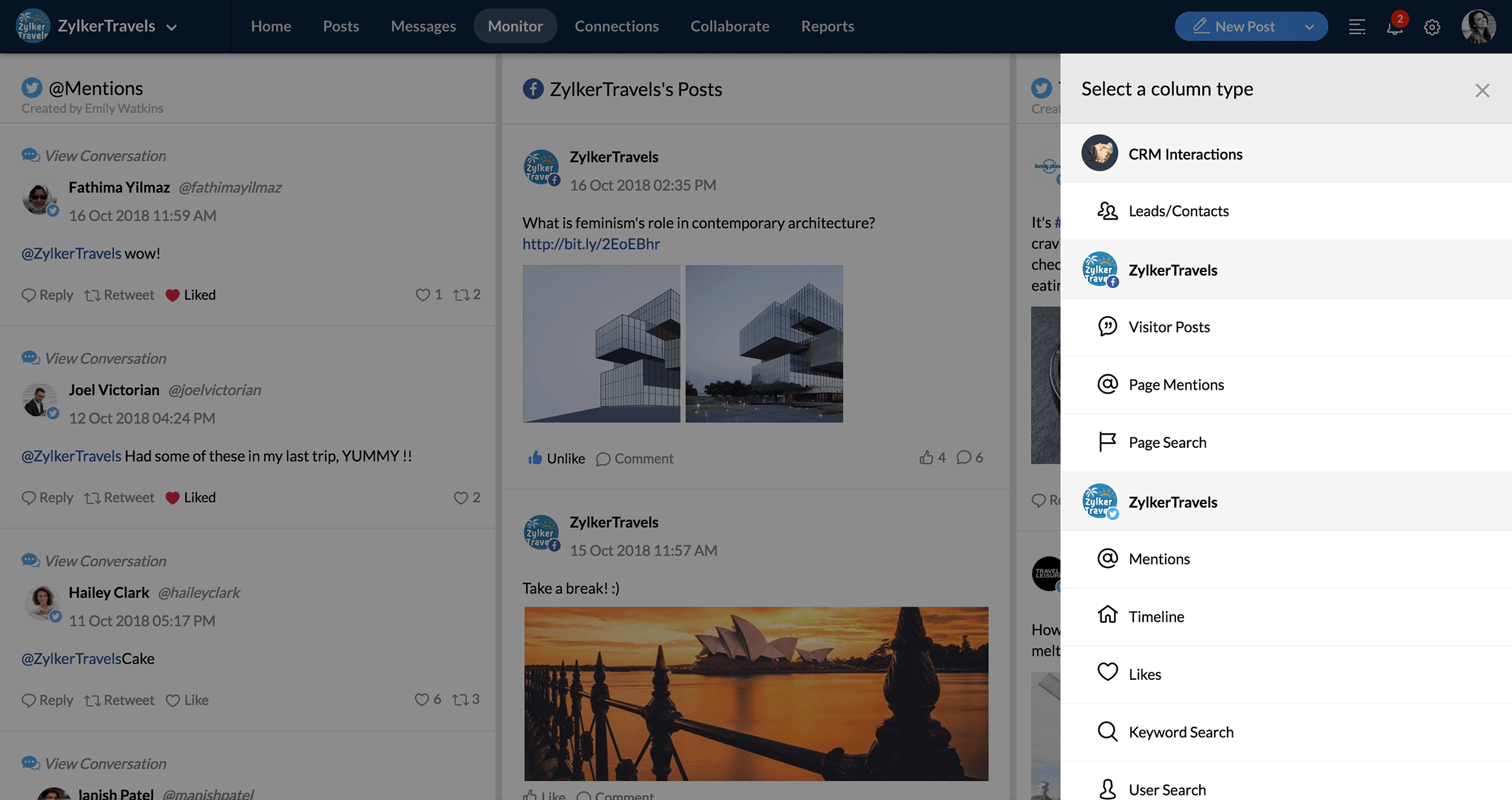Open the settings gear icon
The width and height of the screenshot is (1512, 800).
coord(1432,27)
